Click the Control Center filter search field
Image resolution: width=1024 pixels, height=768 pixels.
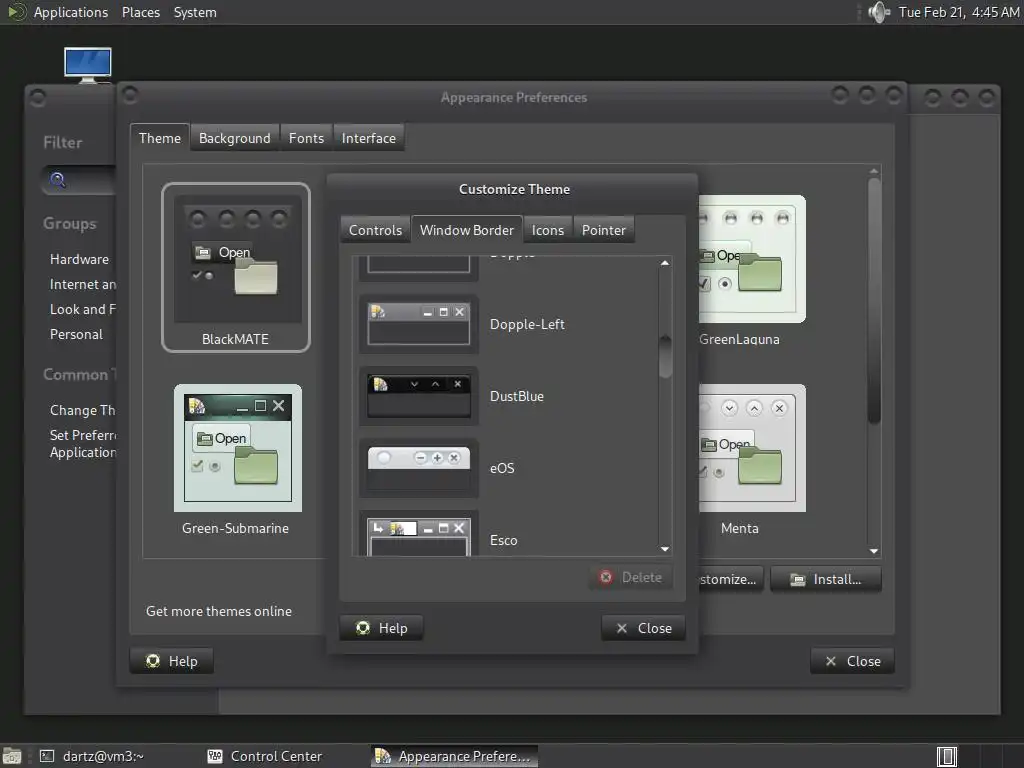click(80, 180)
